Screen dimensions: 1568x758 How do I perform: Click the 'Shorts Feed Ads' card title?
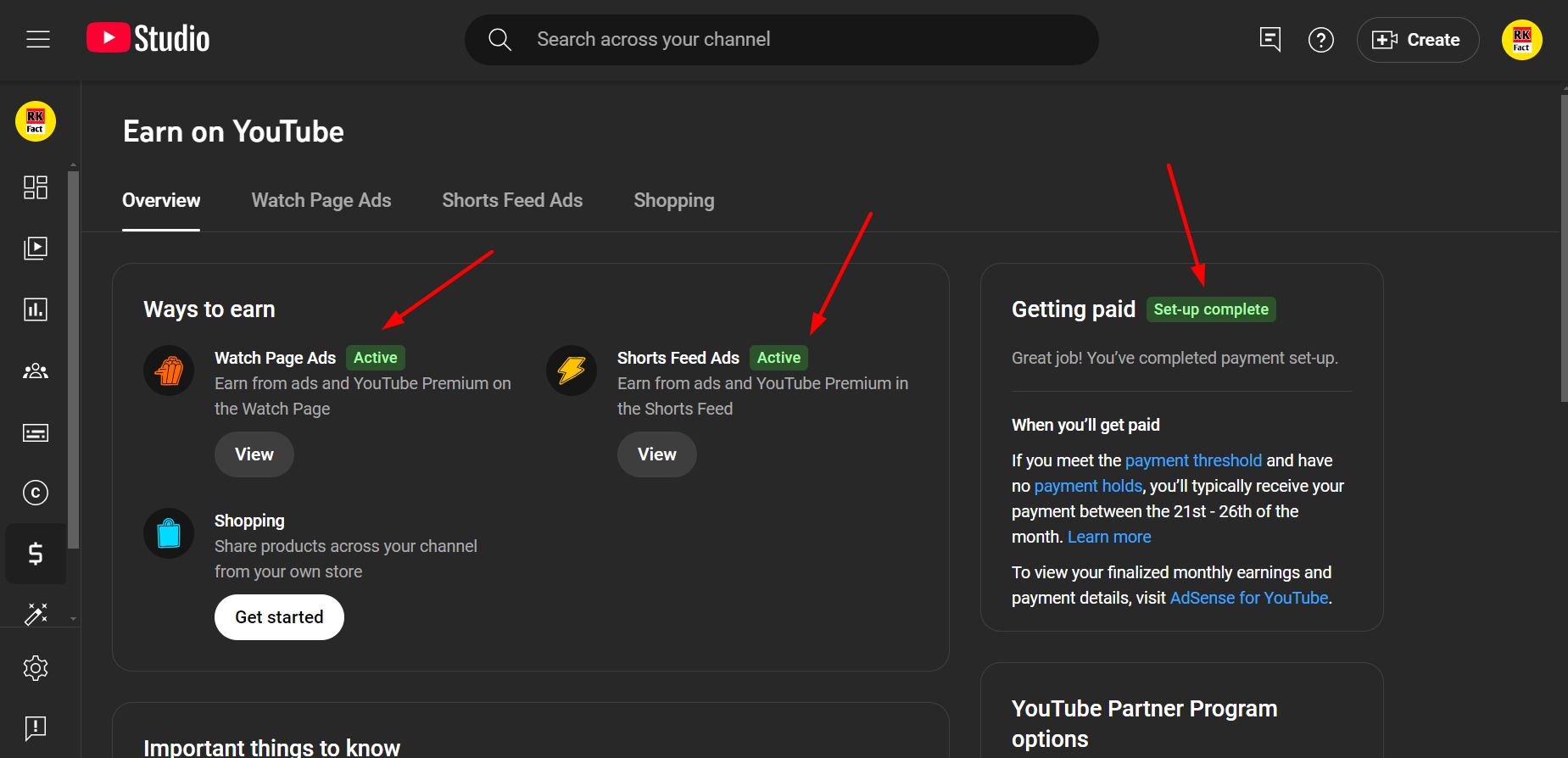[678, 358]
